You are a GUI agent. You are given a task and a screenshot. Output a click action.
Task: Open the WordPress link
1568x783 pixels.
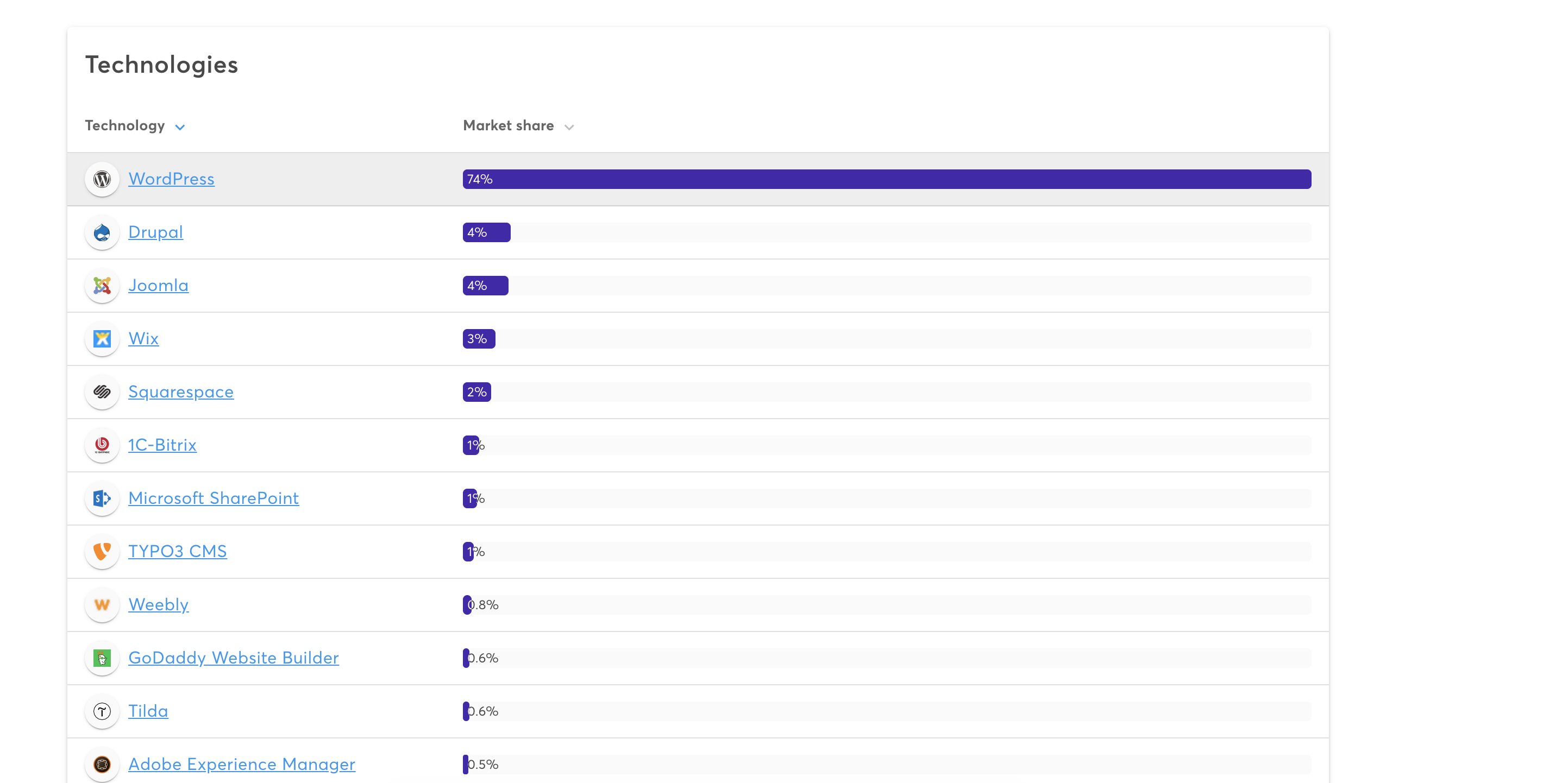click(171, 179)
